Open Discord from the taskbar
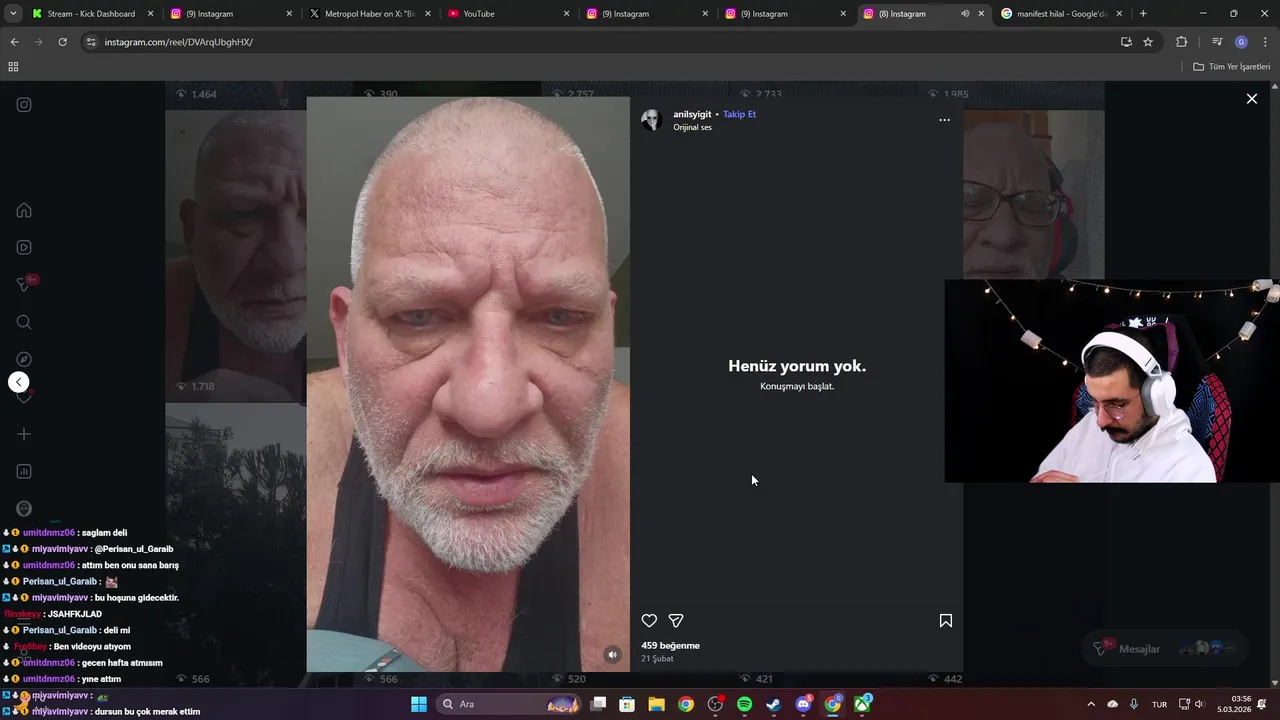1280x720 pixels. coord(803,704)
